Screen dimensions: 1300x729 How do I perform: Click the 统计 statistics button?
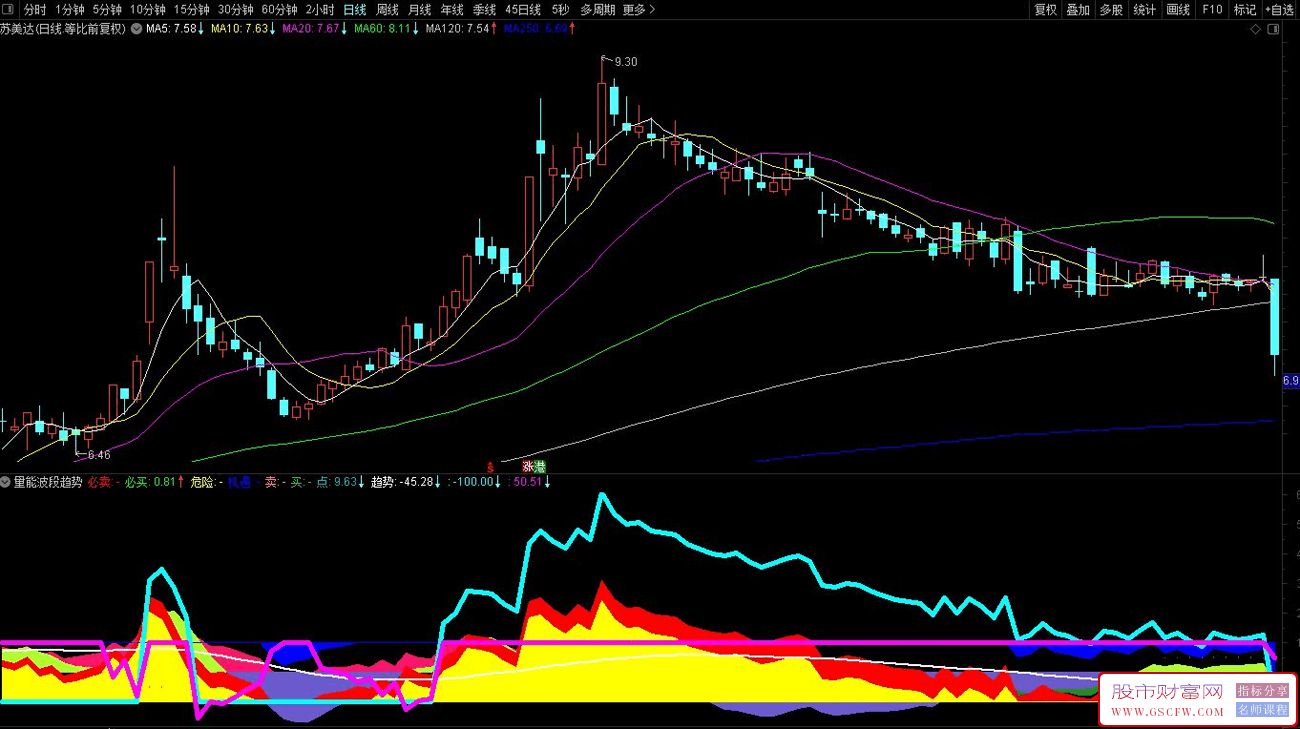tap(1144, 10)
